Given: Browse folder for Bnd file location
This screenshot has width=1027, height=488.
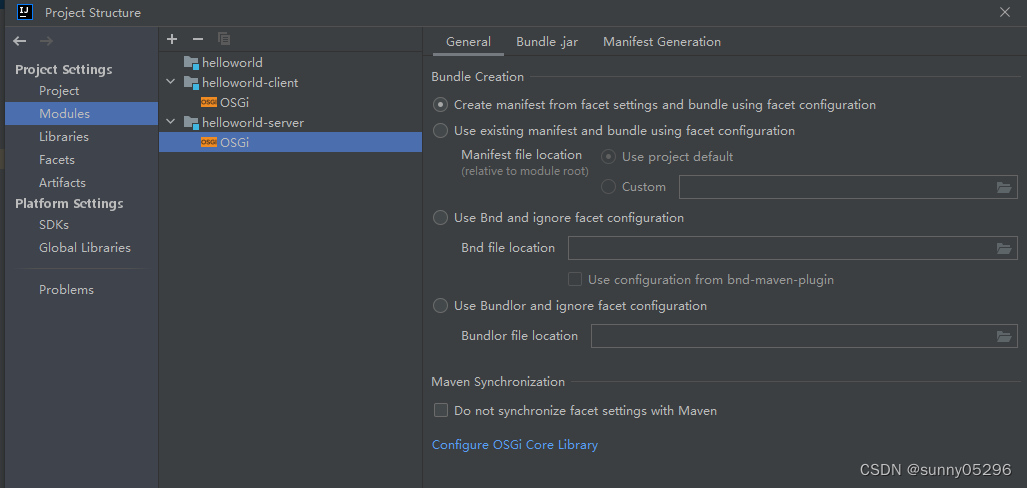Looking at the screenshot, I should click(x=1003, y=248).
